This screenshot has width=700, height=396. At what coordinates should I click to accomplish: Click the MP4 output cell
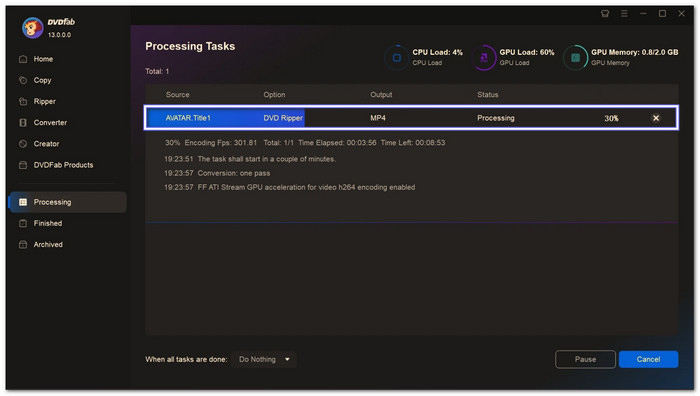pyautogui.click(x=378, y=118)
